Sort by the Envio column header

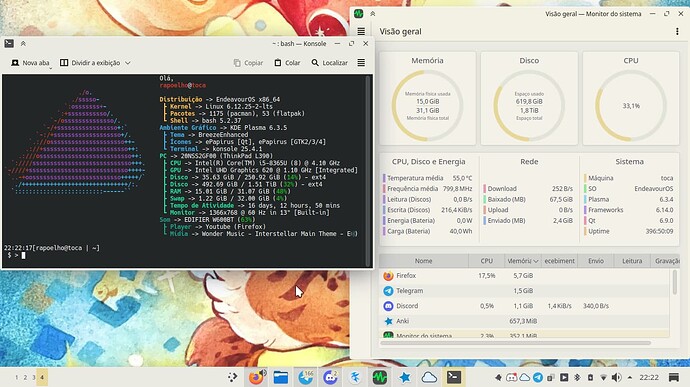(x=596, y=261)
